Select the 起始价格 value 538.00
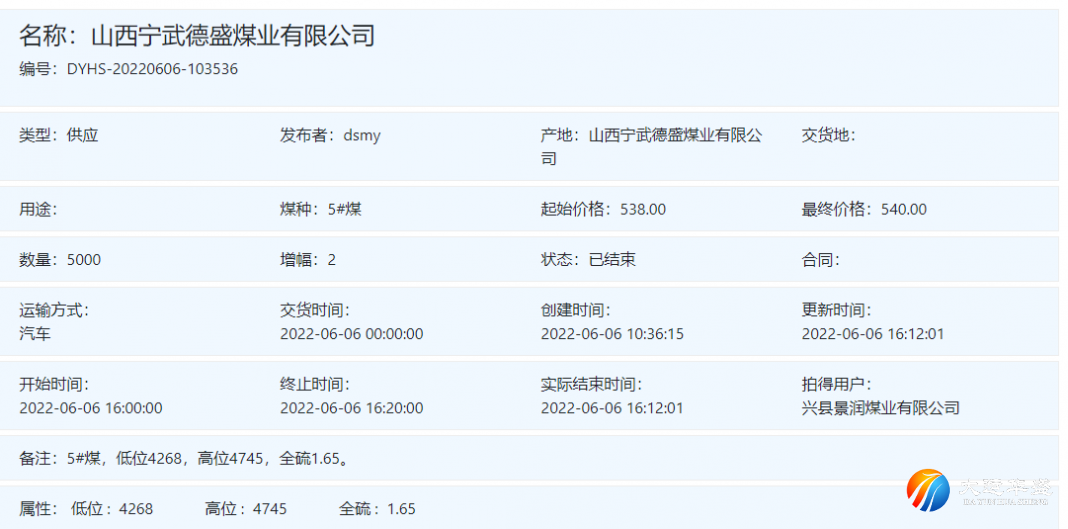Screen dimensions: 1068x529 642,210
